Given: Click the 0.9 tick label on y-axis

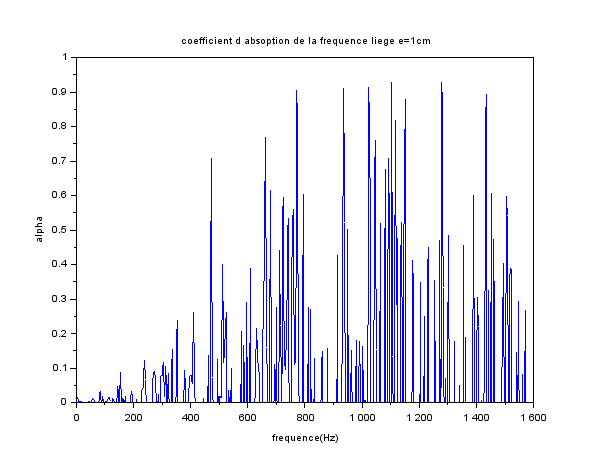Looking at the screenshot, I should tap(62, 92).
